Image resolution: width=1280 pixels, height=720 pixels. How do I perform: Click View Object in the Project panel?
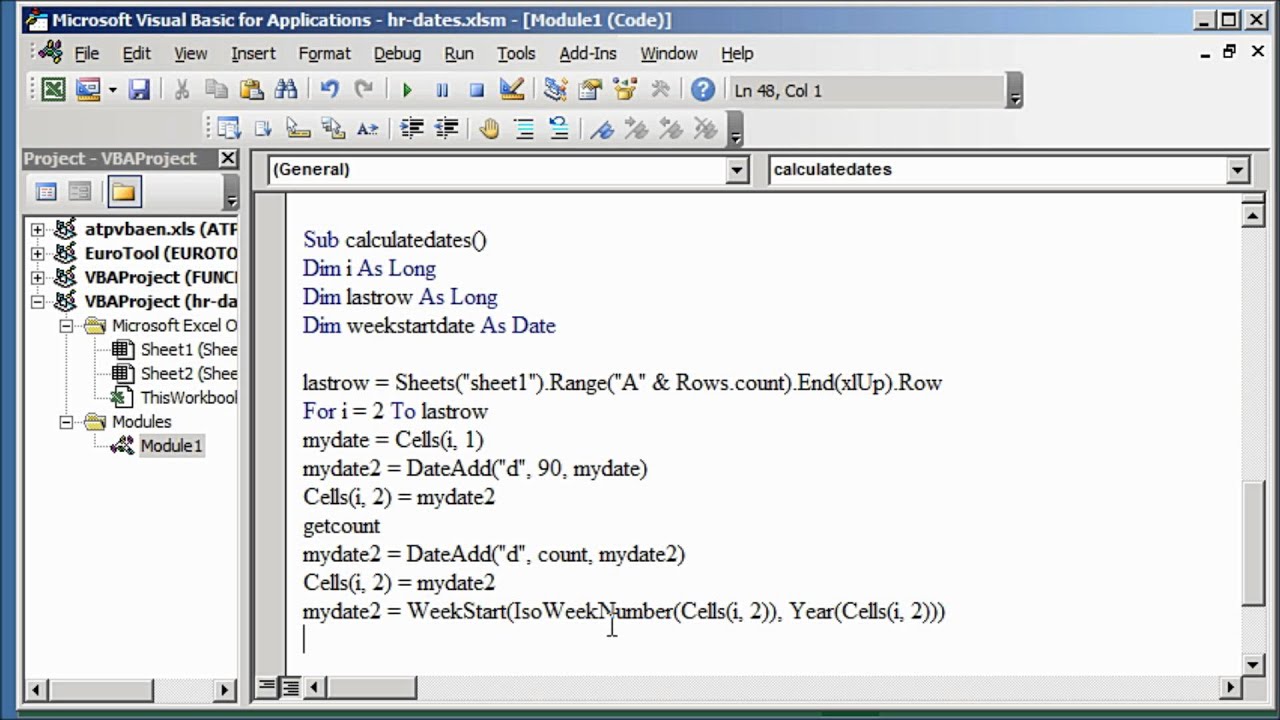coord(80,192)
